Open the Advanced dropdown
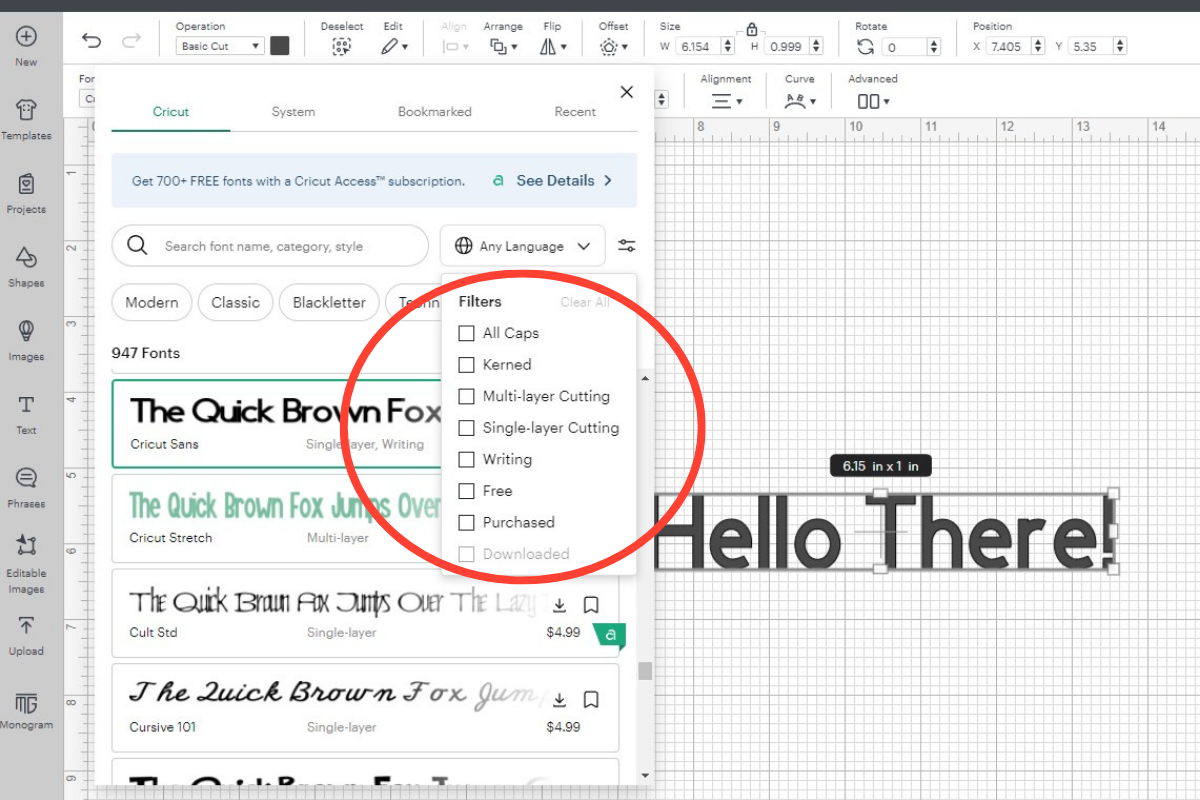This screenshot has width=1200, height=800. (x=873, y=101)
